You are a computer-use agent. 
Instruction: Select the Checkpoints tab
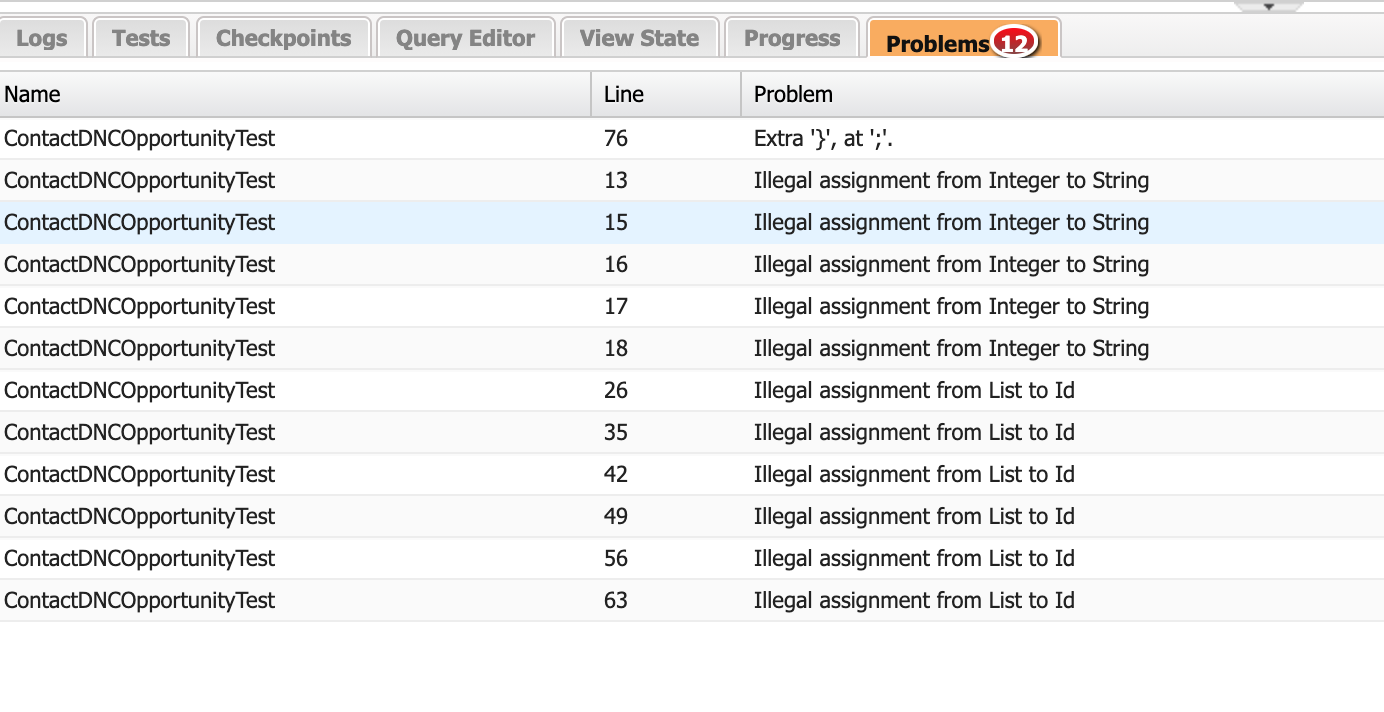tap(283, 39)
